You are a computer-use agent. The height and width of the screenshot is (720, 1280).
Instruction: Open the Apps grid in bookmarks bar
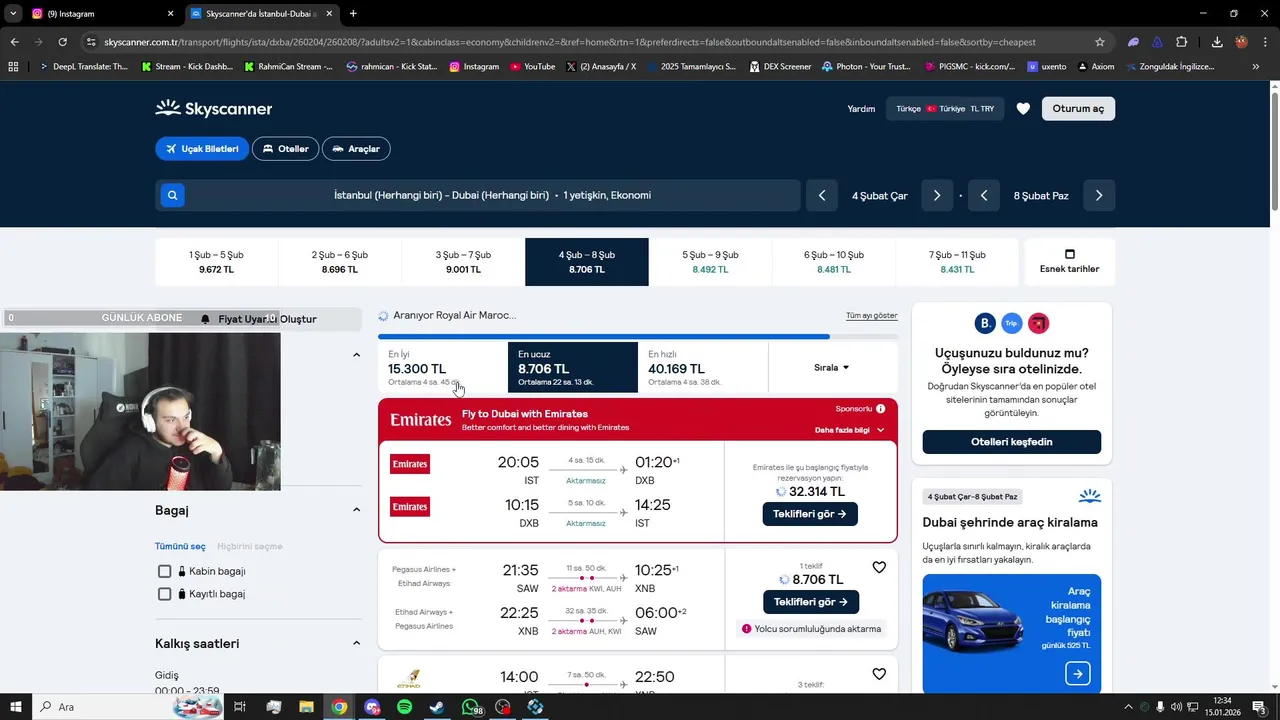(x=13, y=66)
